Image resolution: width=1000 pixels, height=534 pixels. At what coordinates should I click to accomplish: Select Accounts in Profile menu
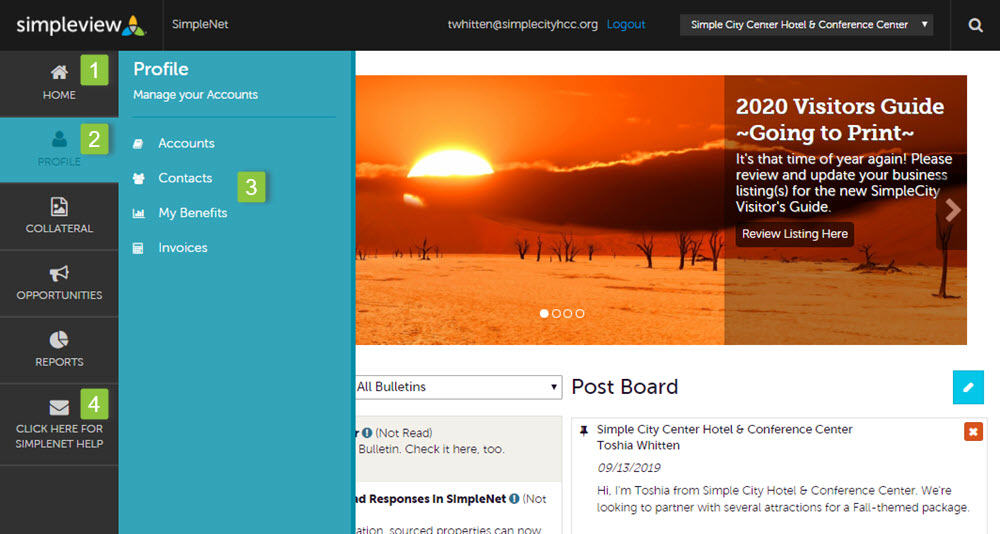tap(186, 144)
